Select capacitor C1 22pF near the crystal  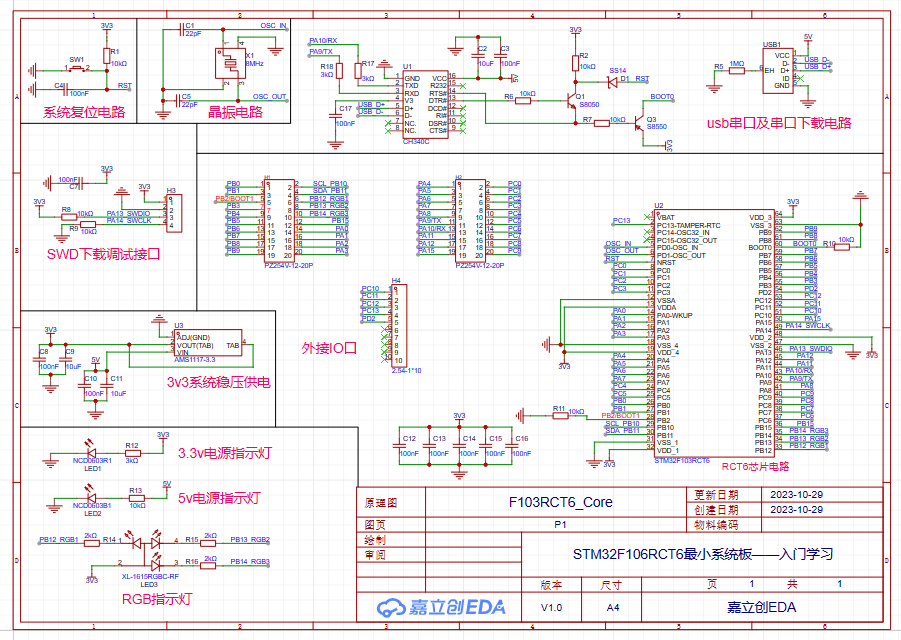[x=182, y=29]
